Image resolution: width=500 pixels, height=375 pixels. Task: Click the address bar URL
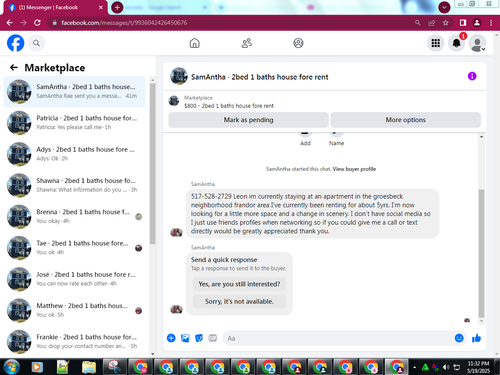click(x=124, y=23)
